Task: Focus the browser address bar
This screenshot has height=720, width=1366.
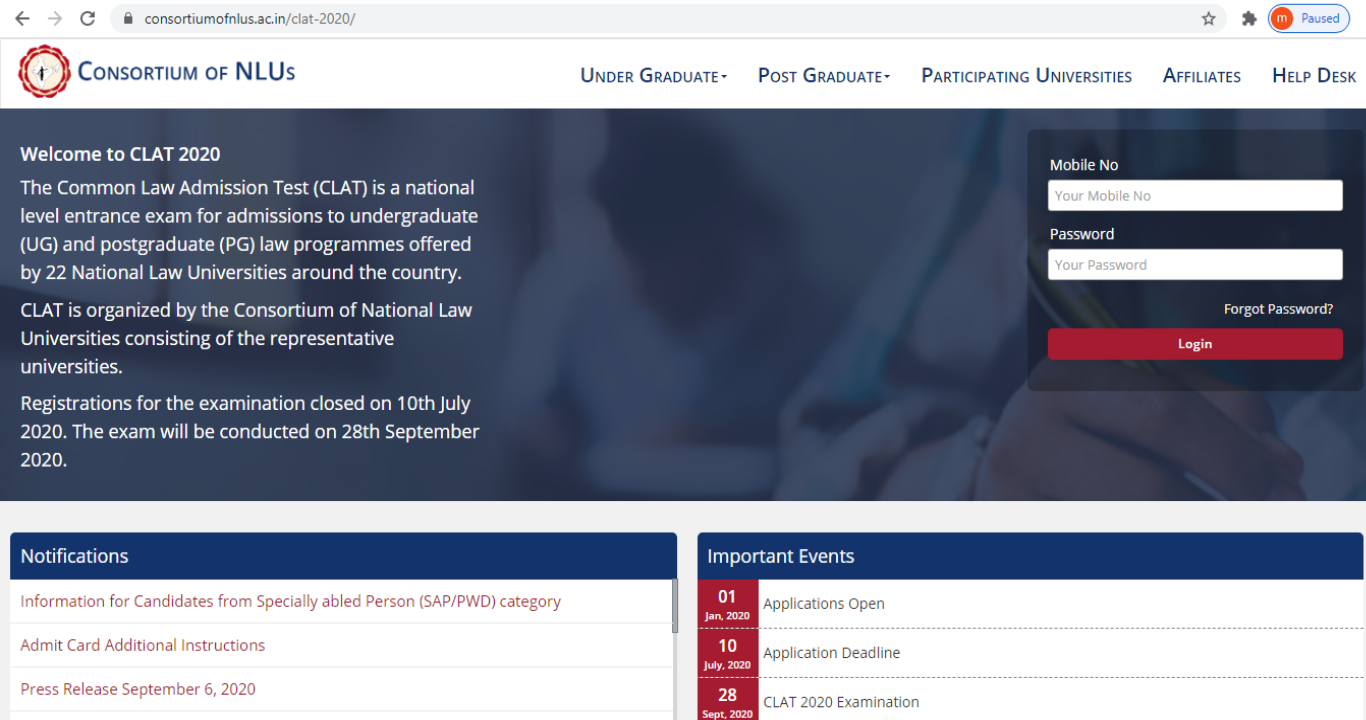Action: point(670,19)
